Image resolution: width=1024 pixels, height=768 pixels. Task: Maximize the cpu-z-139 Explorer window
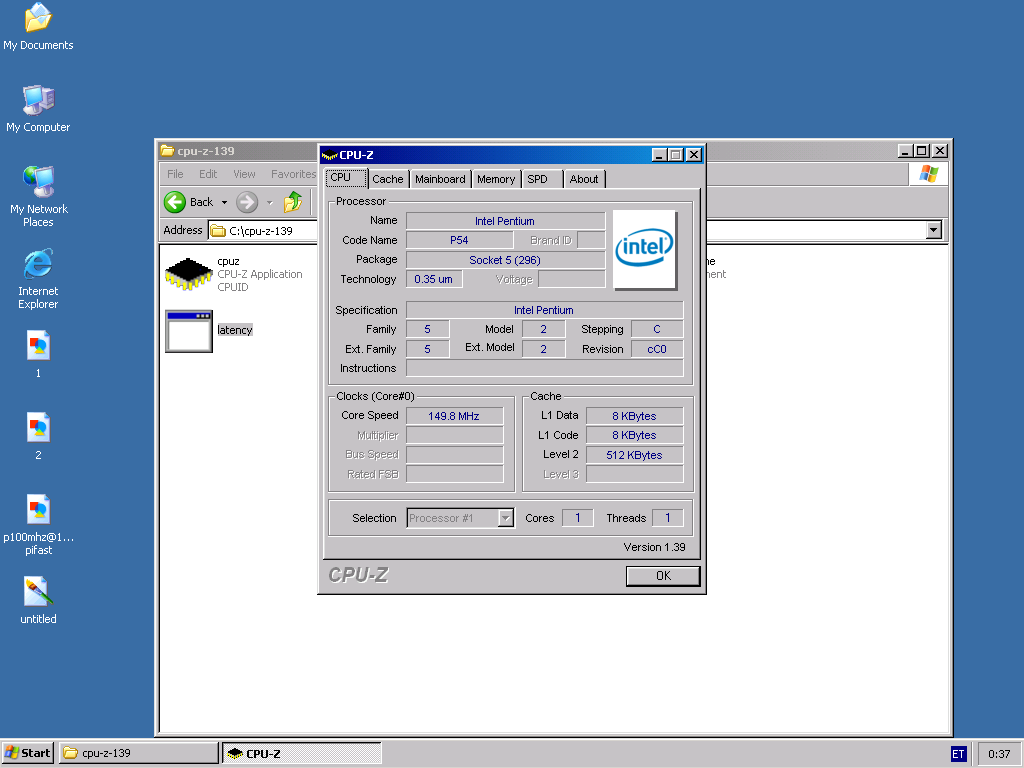point(921,151)
